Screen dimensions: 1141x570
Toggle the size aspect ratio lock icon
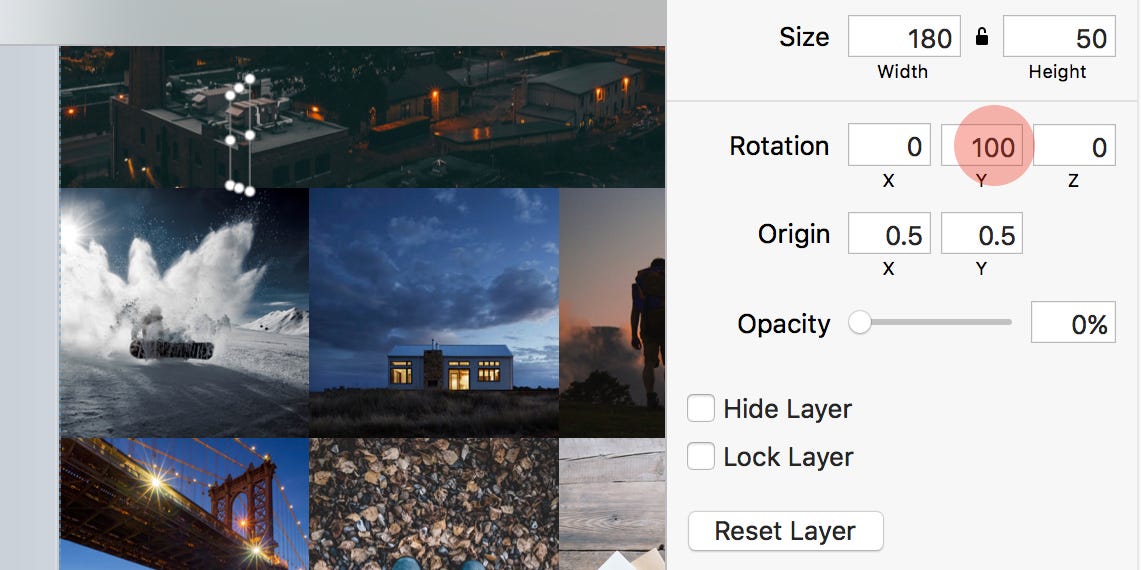point(982,37)
